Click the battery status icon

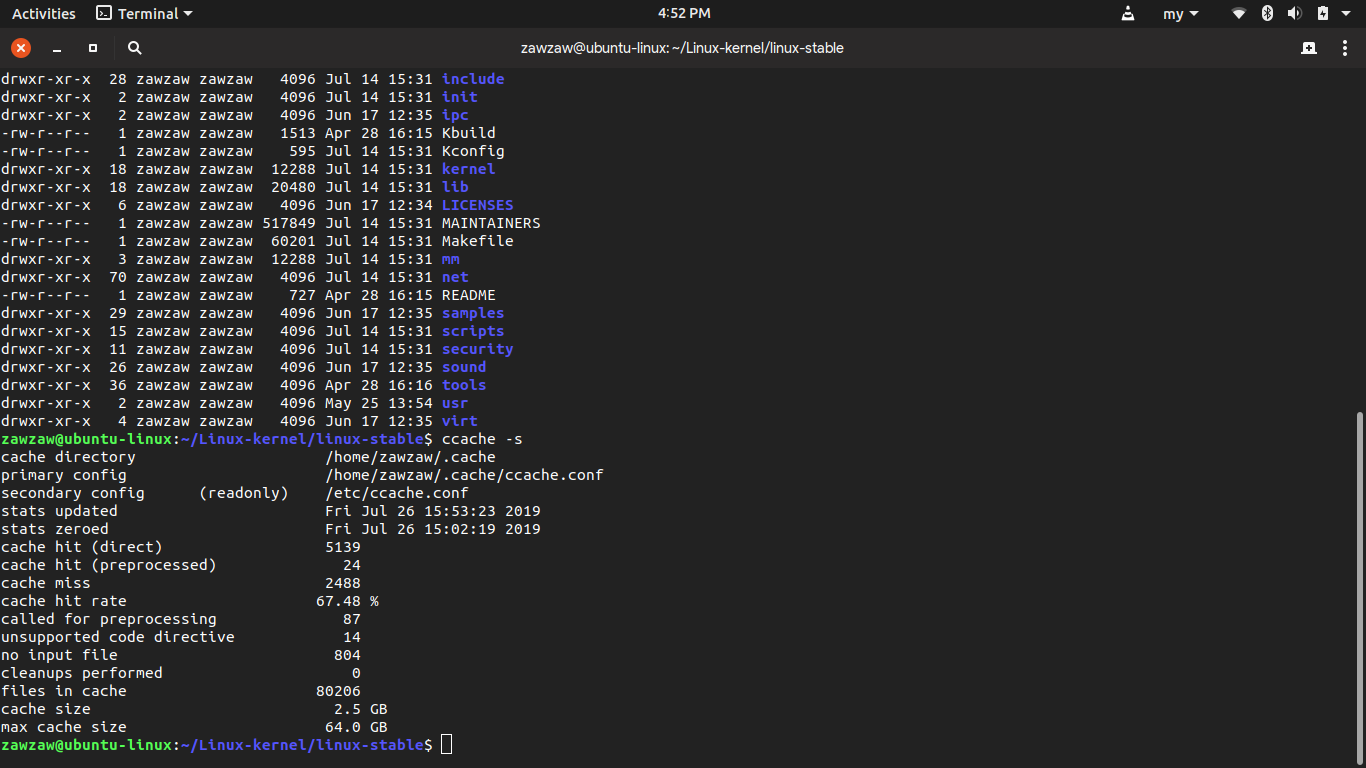pyautogui.click(x=1322, y=14)
